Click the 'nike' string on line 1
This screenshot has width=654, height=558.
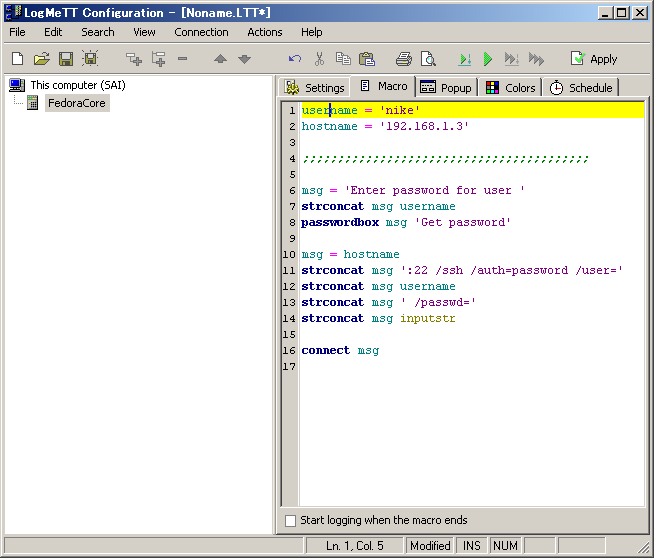click(x=399, y=111)
